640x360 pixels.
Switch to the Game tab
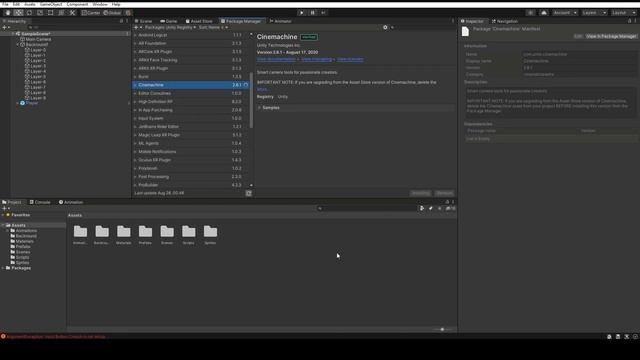pyautogui.click(x=169, y=21)
